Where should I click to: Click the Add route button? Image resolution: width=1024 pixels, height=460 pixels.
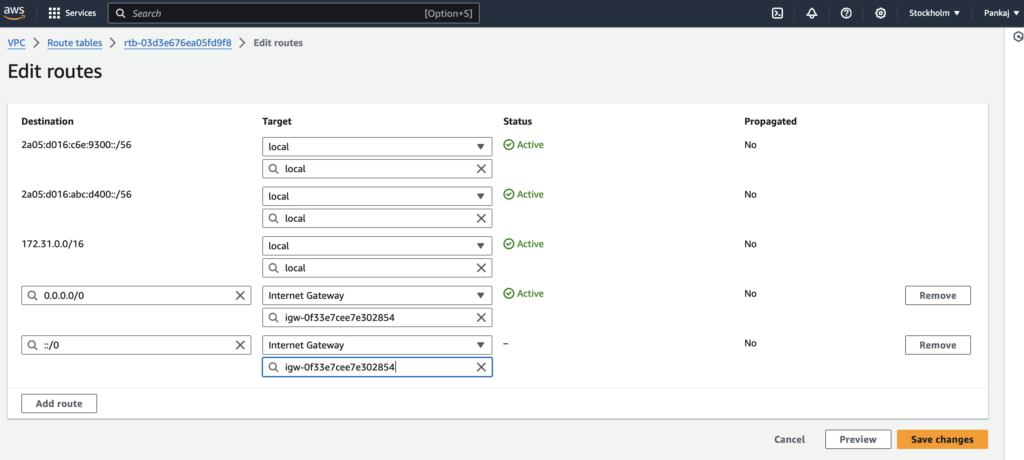pos(59,404)
